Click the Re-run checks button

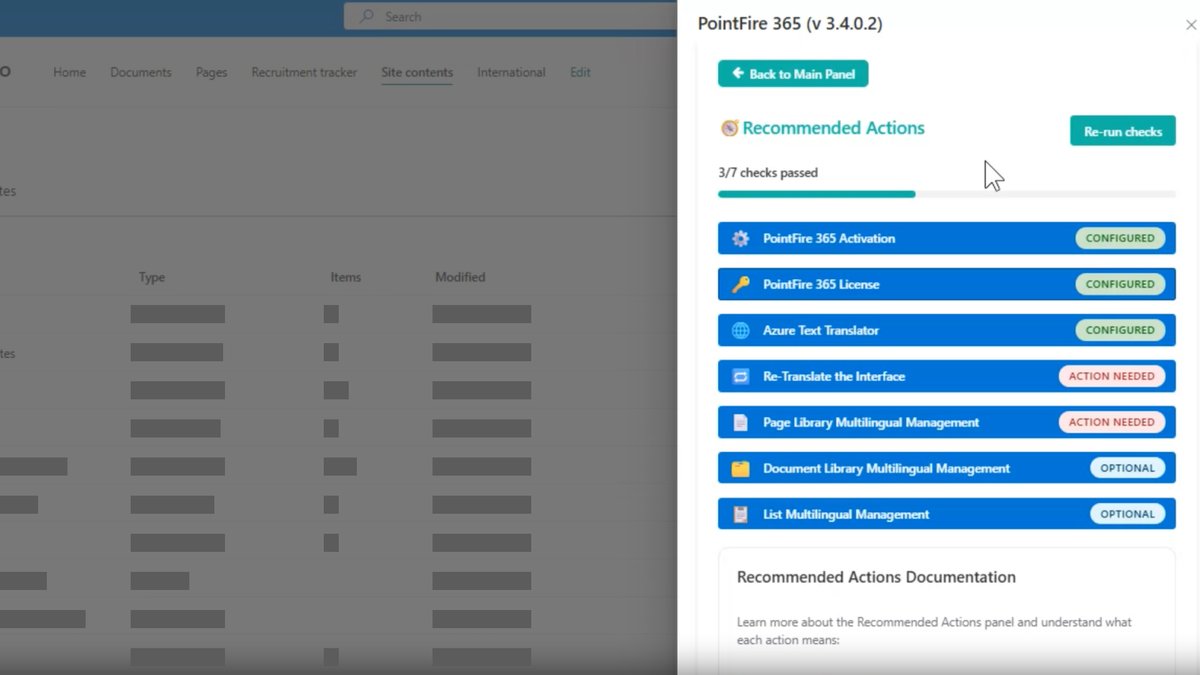point(1123,131)
